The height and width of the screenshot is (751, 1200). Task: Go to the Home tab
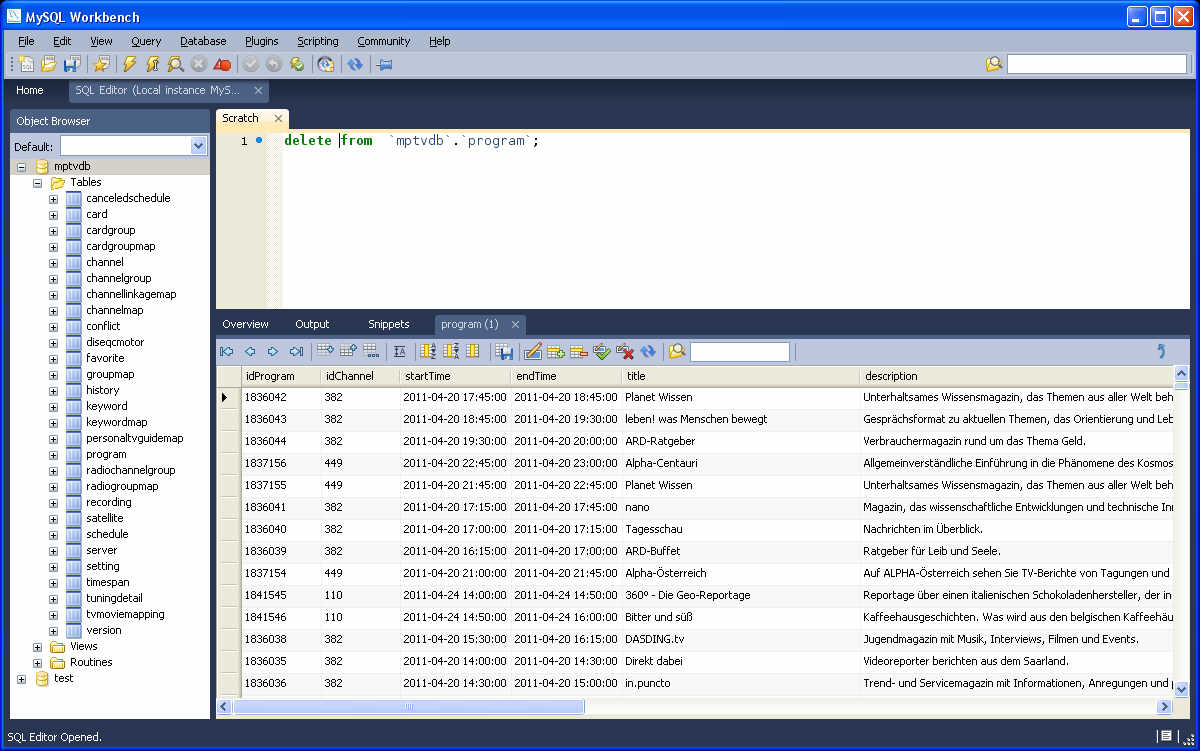[30, 90]
